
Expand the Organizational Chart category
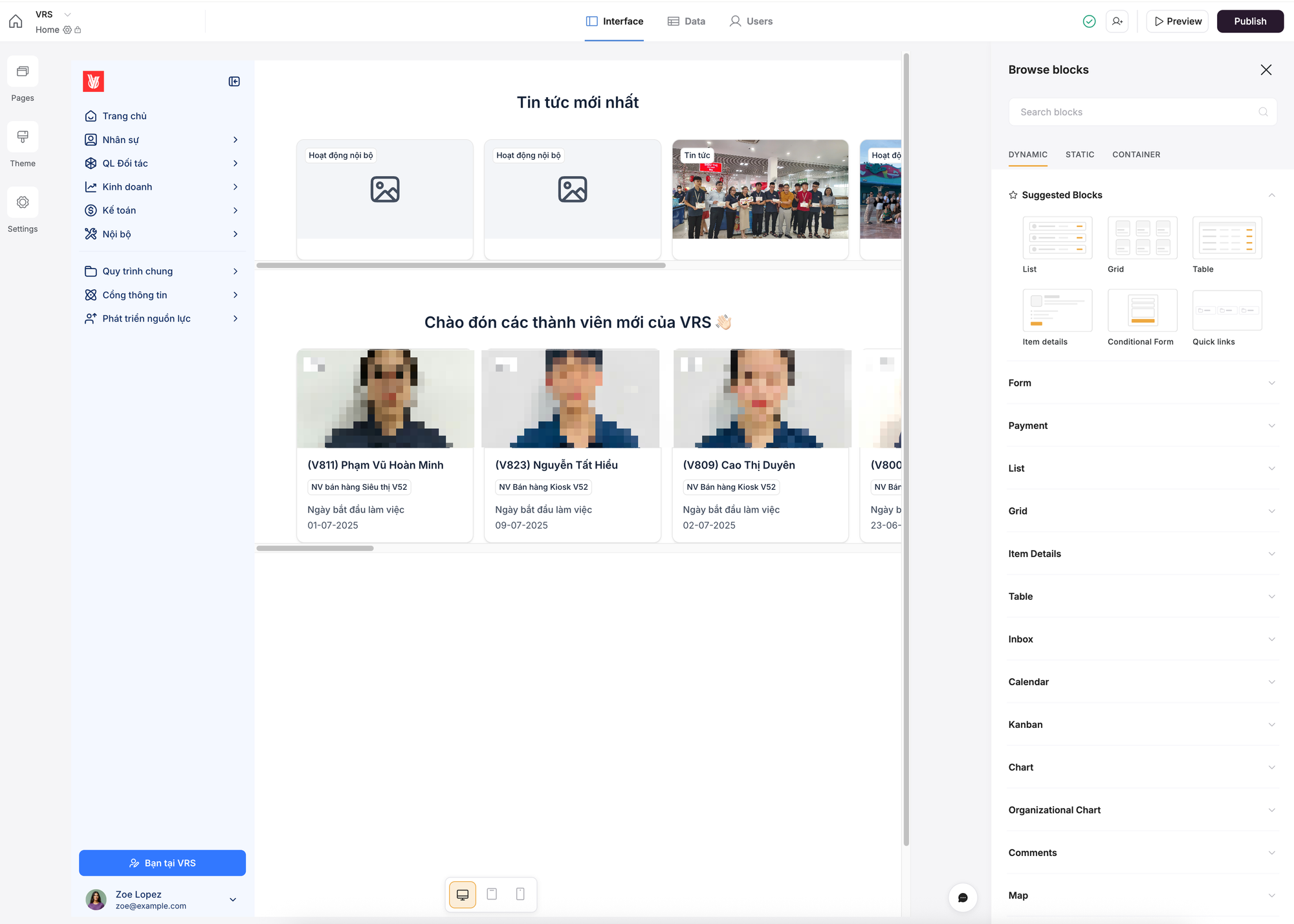pyautogui.click(x=1142, y=810)
